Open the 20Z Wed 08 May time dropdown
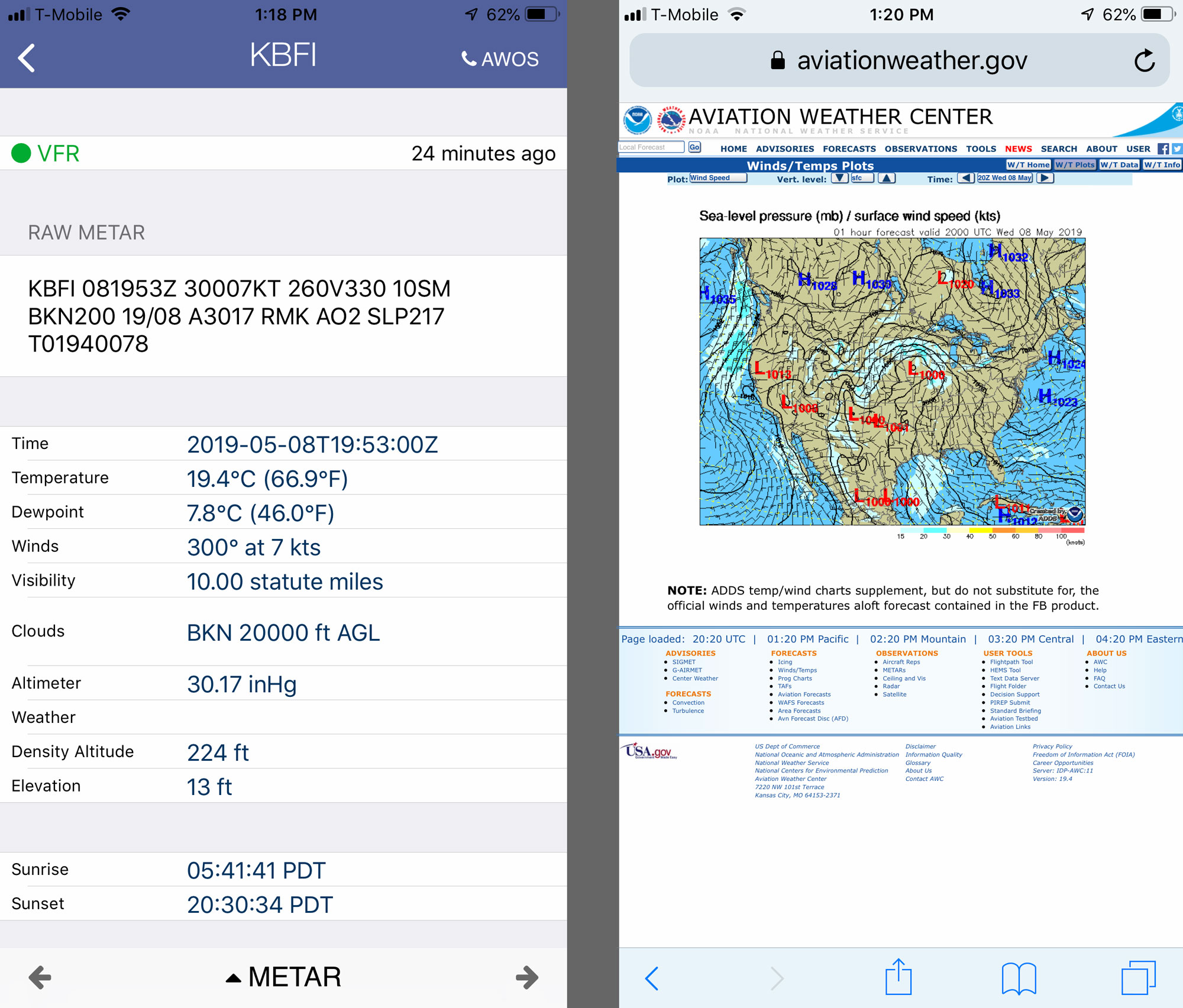Viewport: 1183px width, 1008px height. tap(1005, 178)
